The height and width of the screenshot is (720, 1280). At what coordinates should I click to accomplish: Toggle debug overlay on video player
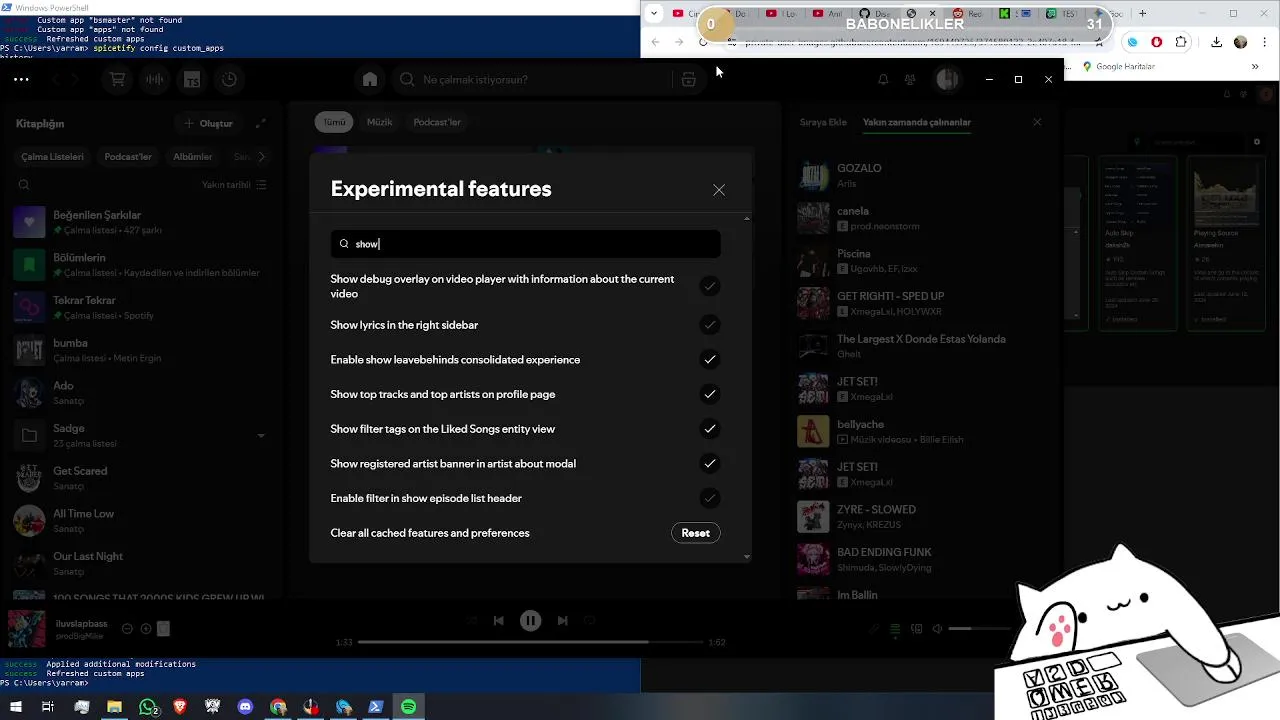(x=709, y=286)
